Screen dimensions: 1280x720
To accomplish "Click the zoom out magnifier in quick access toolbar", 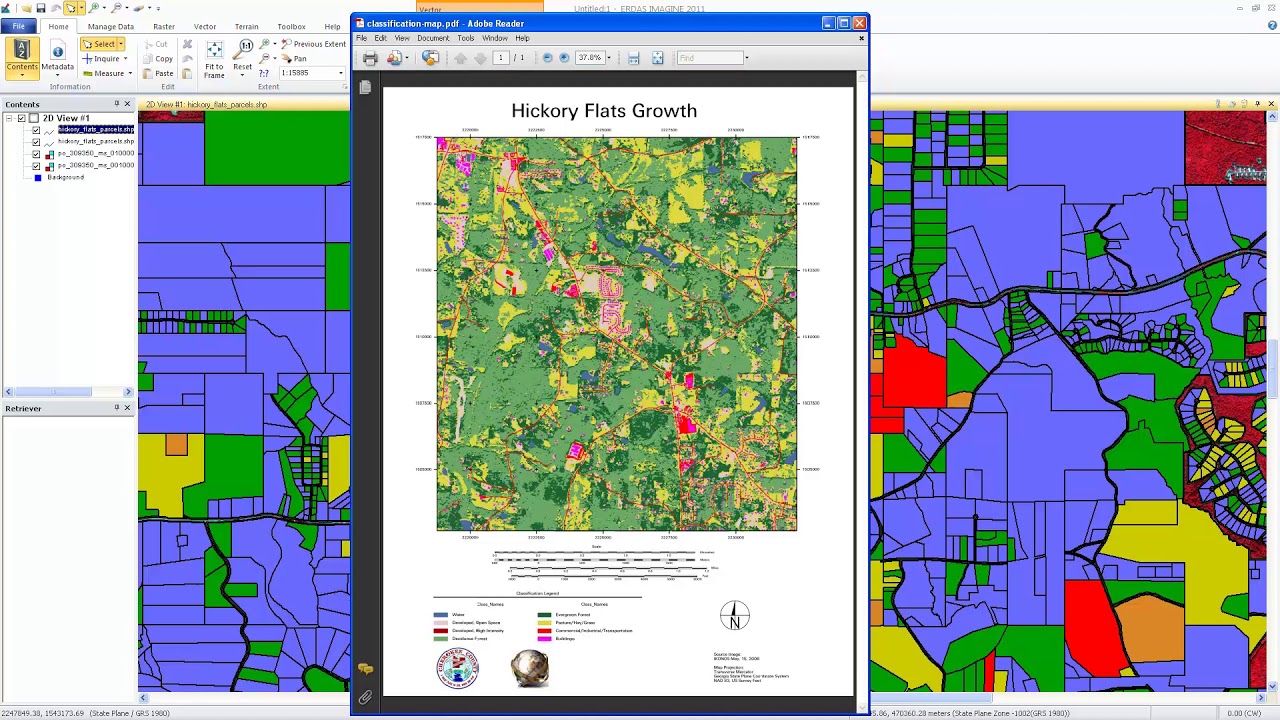I will [x=117, y=9].
